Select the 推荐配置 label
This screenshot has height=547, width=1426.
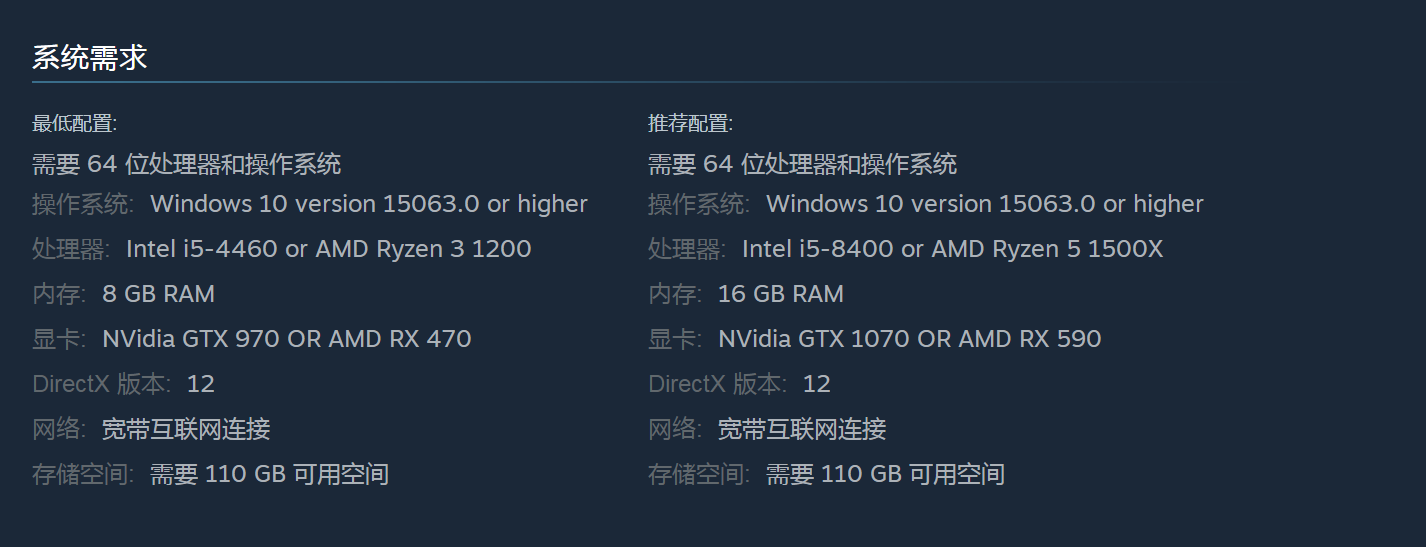click(x=691, y=124)
